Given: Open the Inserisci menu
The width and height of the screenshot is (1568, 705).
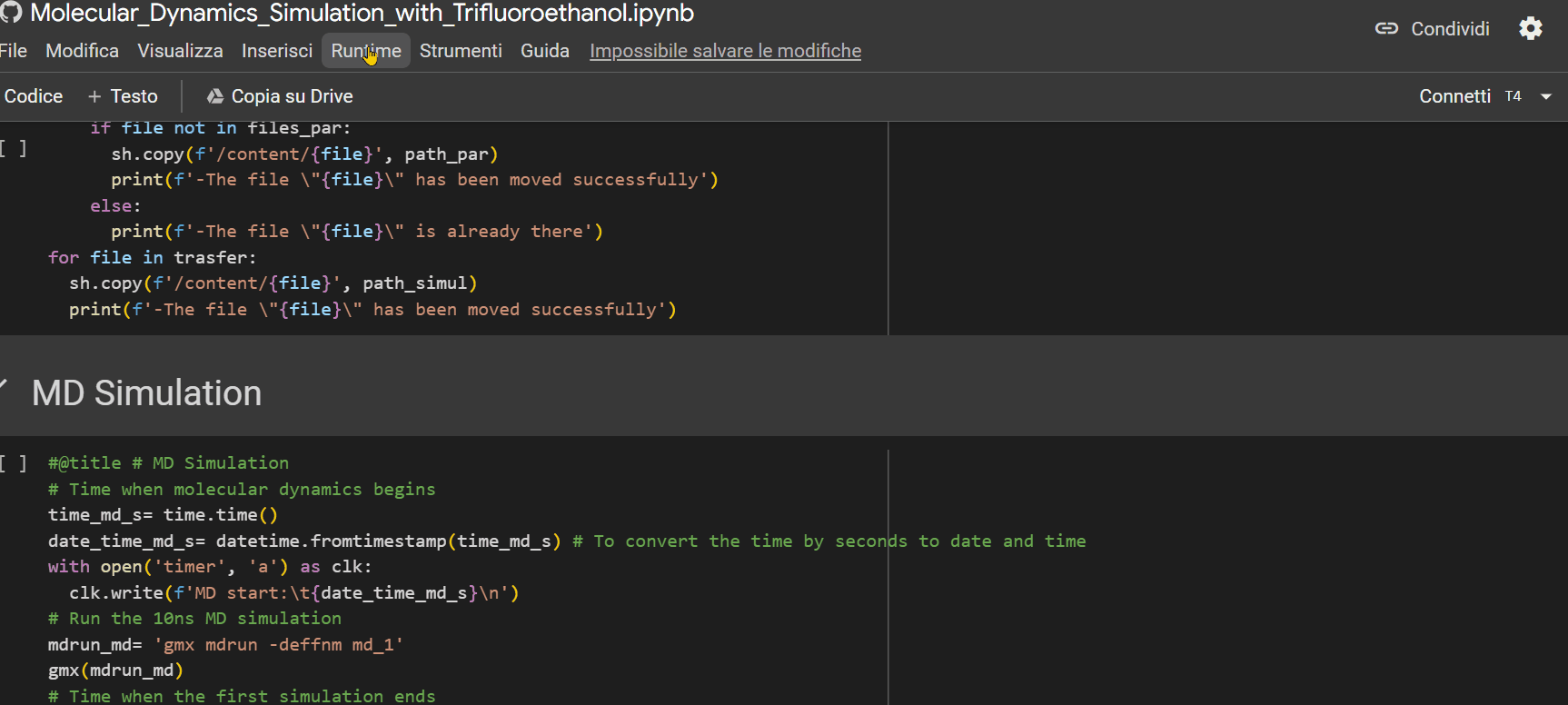Looking at the screenshot, I should tap(277, 51).
